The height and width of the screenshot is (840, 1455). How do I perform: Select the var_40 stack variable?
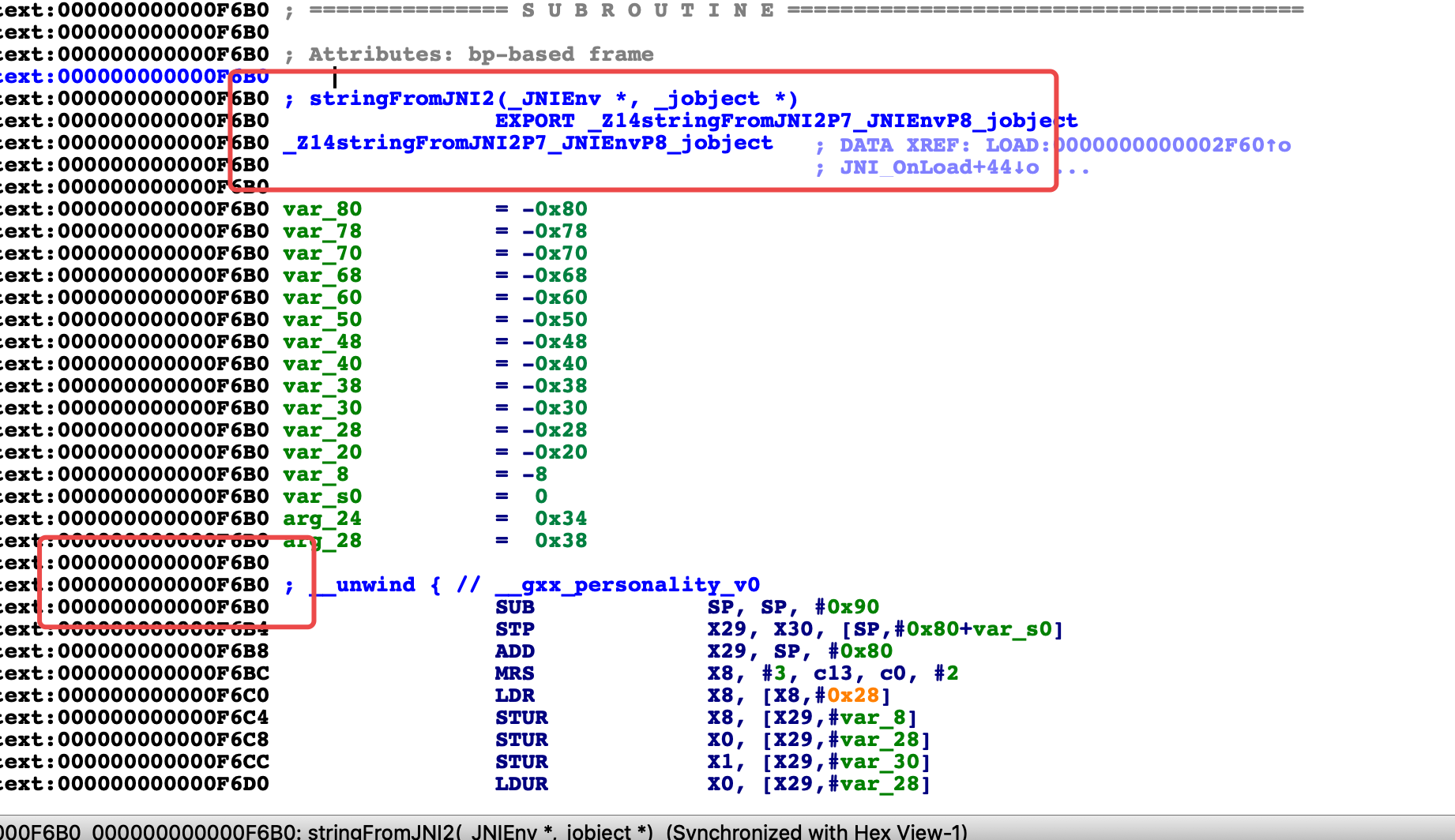coord(322,364)
